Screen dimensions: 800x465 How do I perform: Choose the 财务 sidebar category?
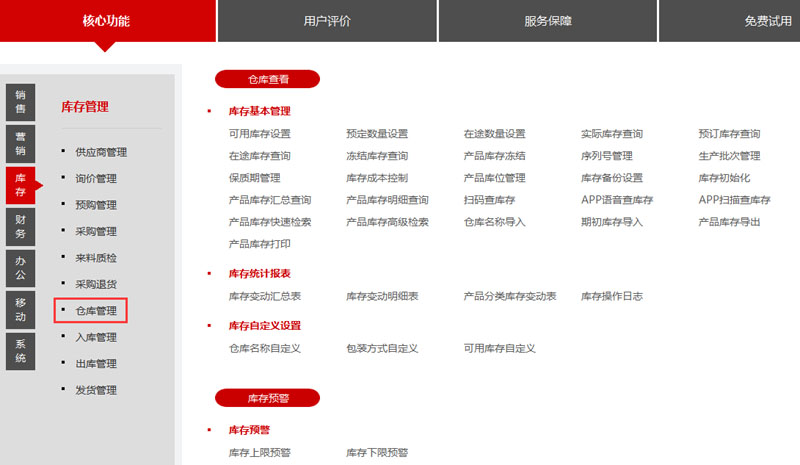20,226
